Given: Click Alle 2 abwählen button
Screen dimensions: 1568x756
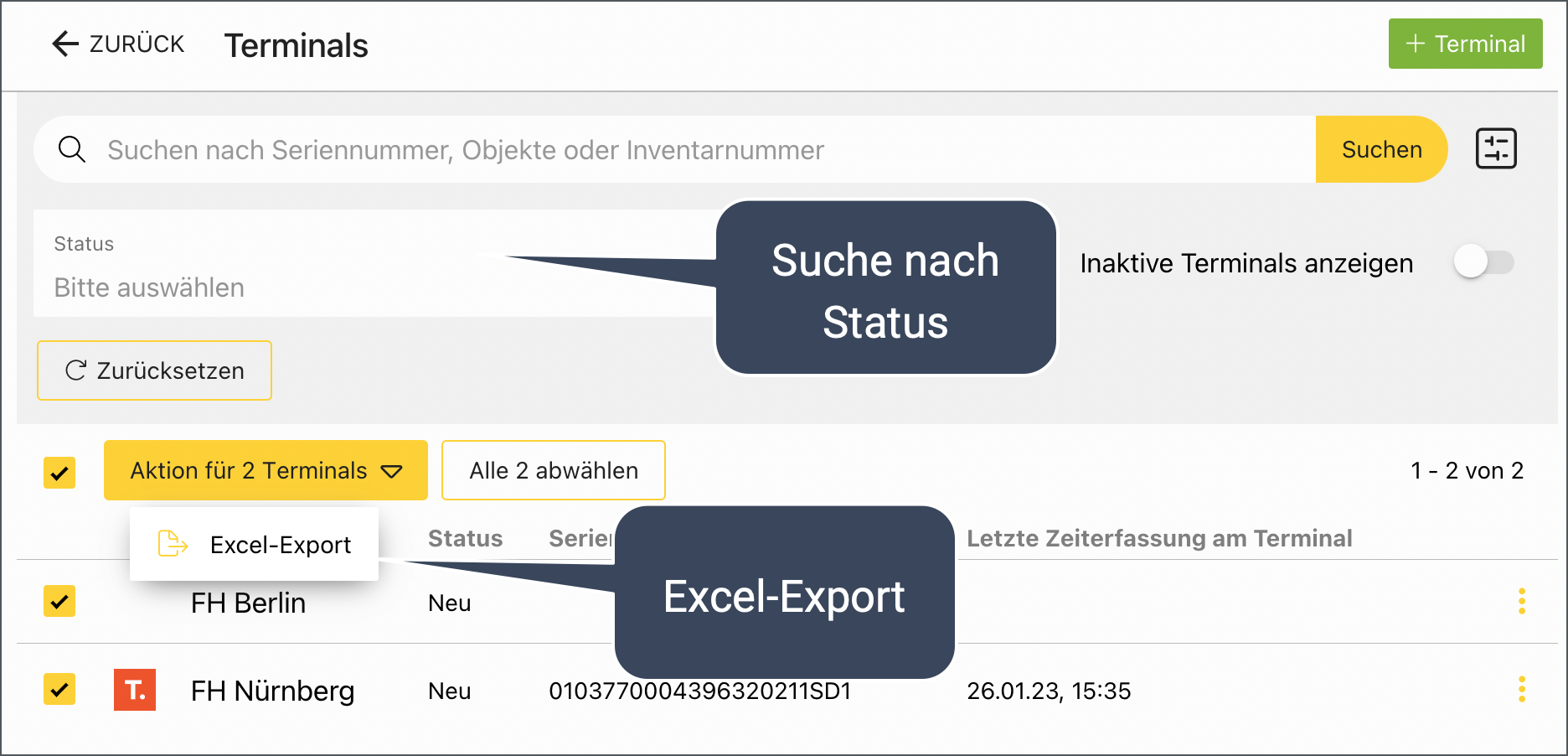Looking at the screenshot, I should (x=553, y=471).
